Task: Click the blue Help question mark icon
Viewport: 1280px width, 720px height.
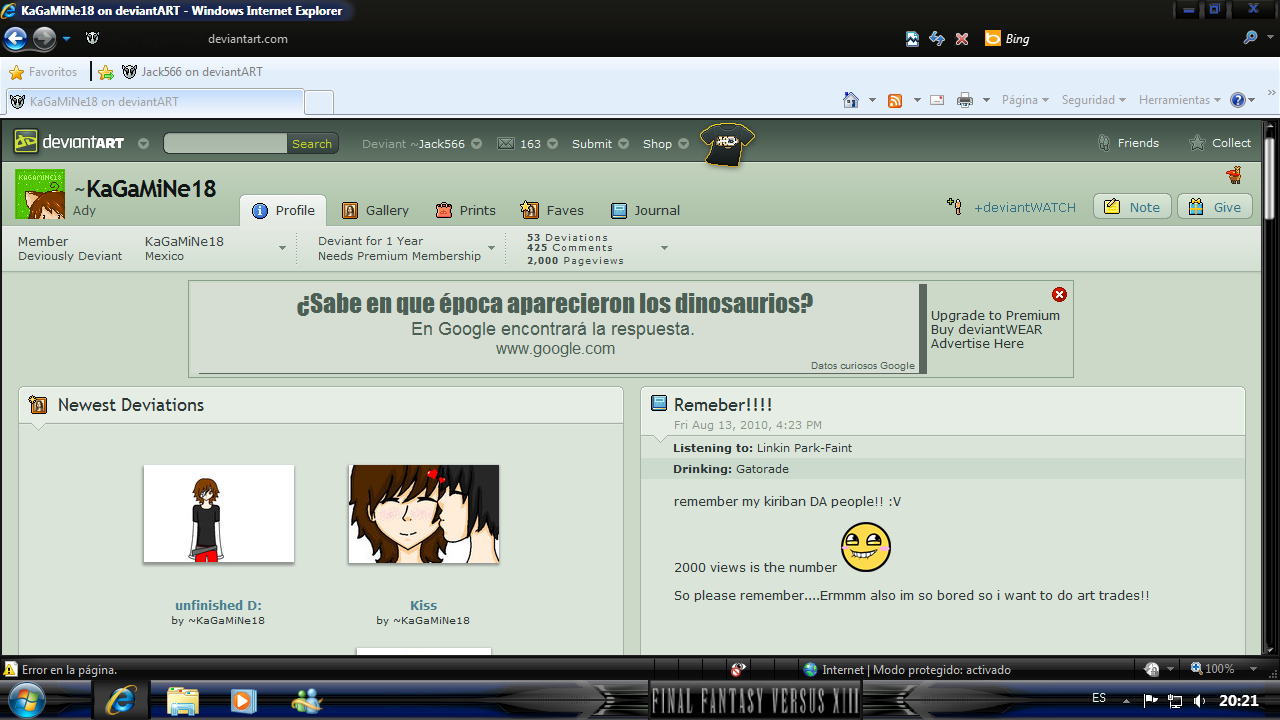Action: pos(1238,100)
